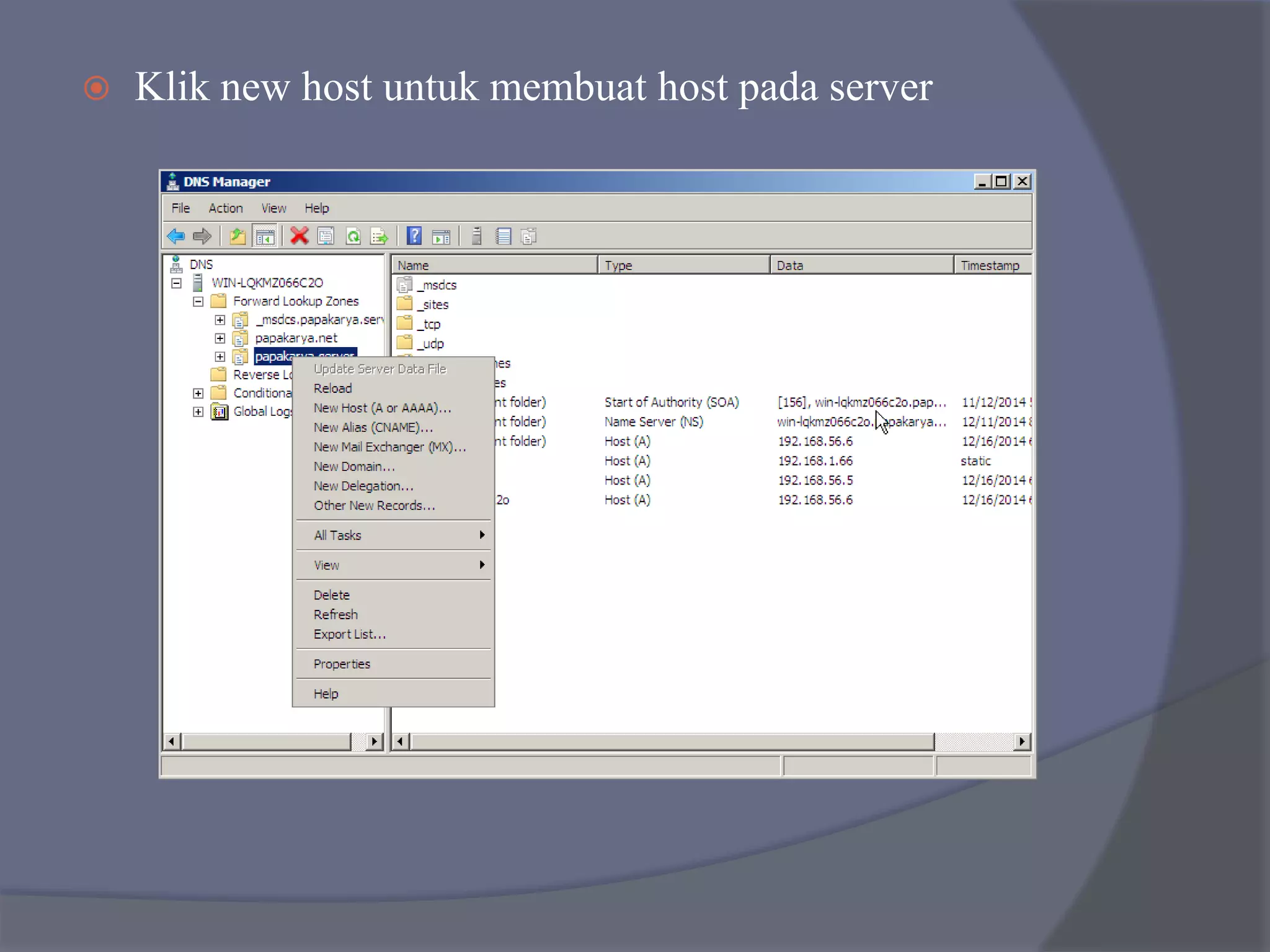1270x952 pixels.
Task: Select the papakarya.net zone
Action: tap(296, 338)
